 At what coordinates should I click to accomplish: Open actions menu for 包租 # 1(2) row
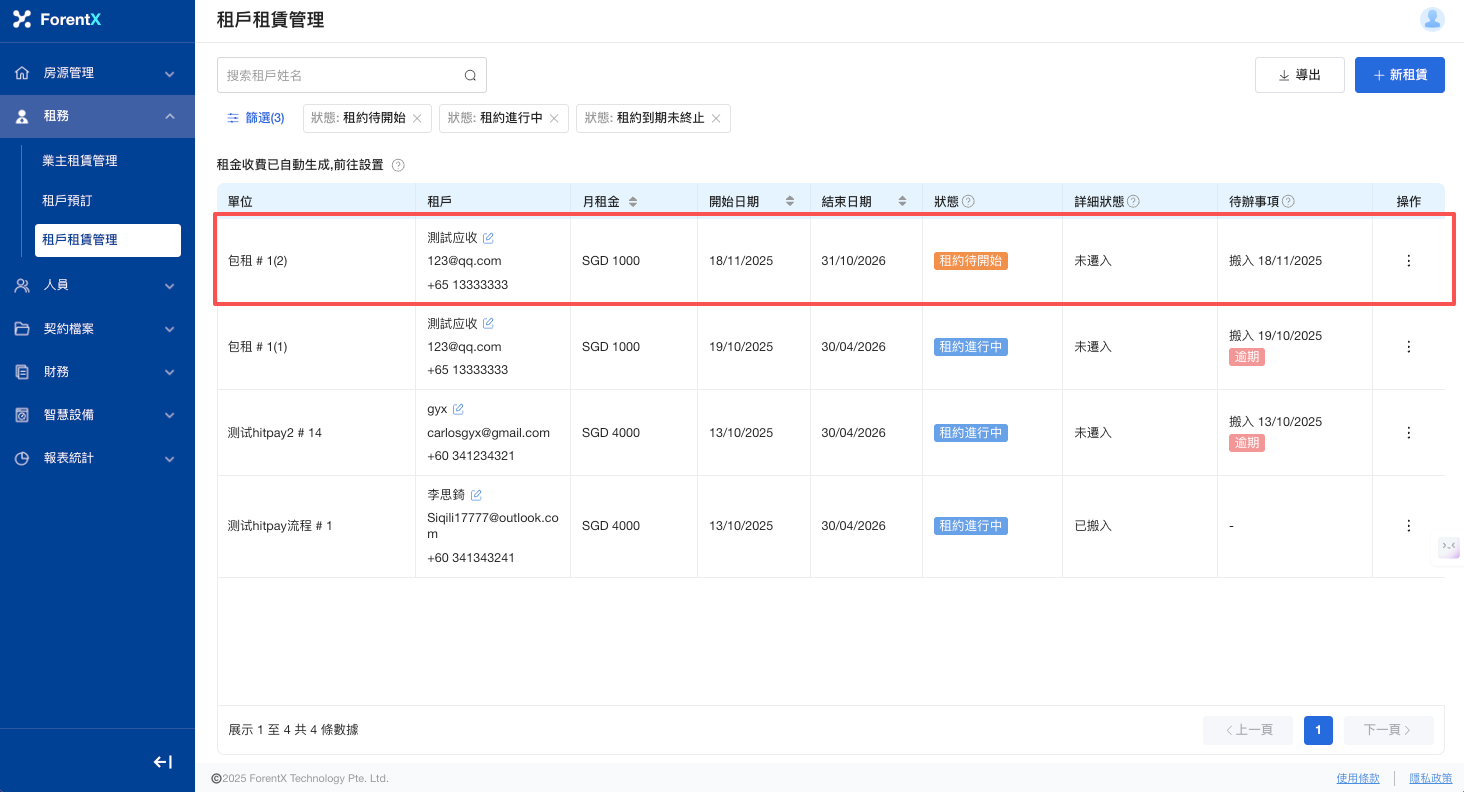pos(1408,261)
